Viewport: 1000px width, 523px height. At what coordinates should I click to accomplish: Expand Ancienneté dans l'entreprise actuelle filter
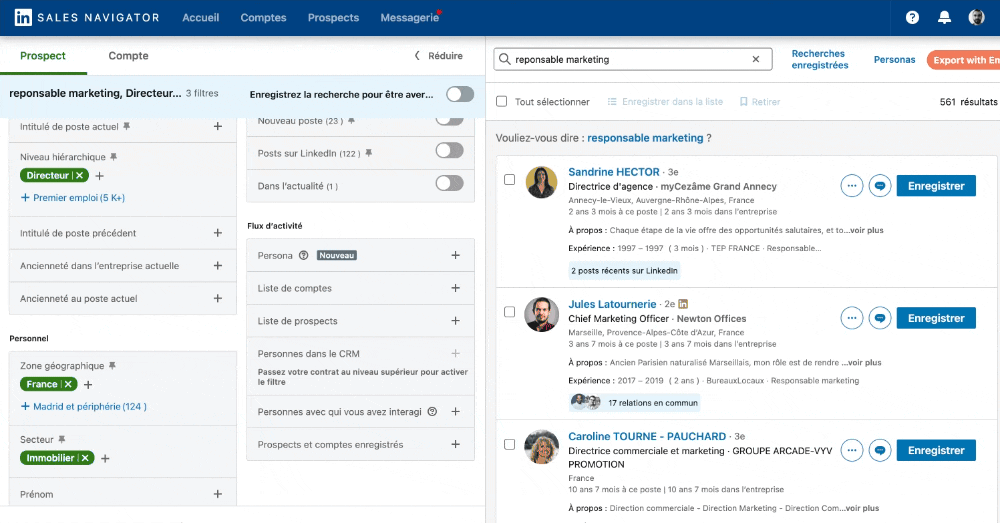point(217,265)
